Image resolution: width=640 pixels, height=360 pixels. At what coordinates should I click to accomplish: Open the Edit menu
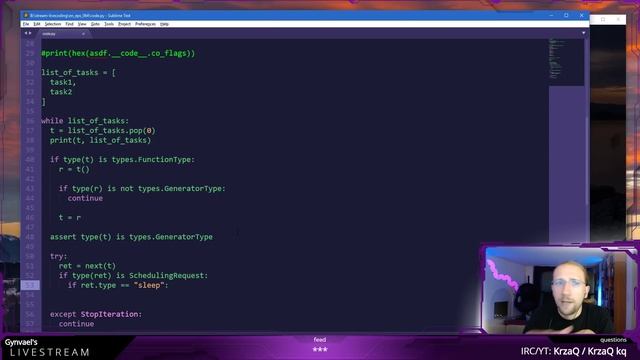37,24
